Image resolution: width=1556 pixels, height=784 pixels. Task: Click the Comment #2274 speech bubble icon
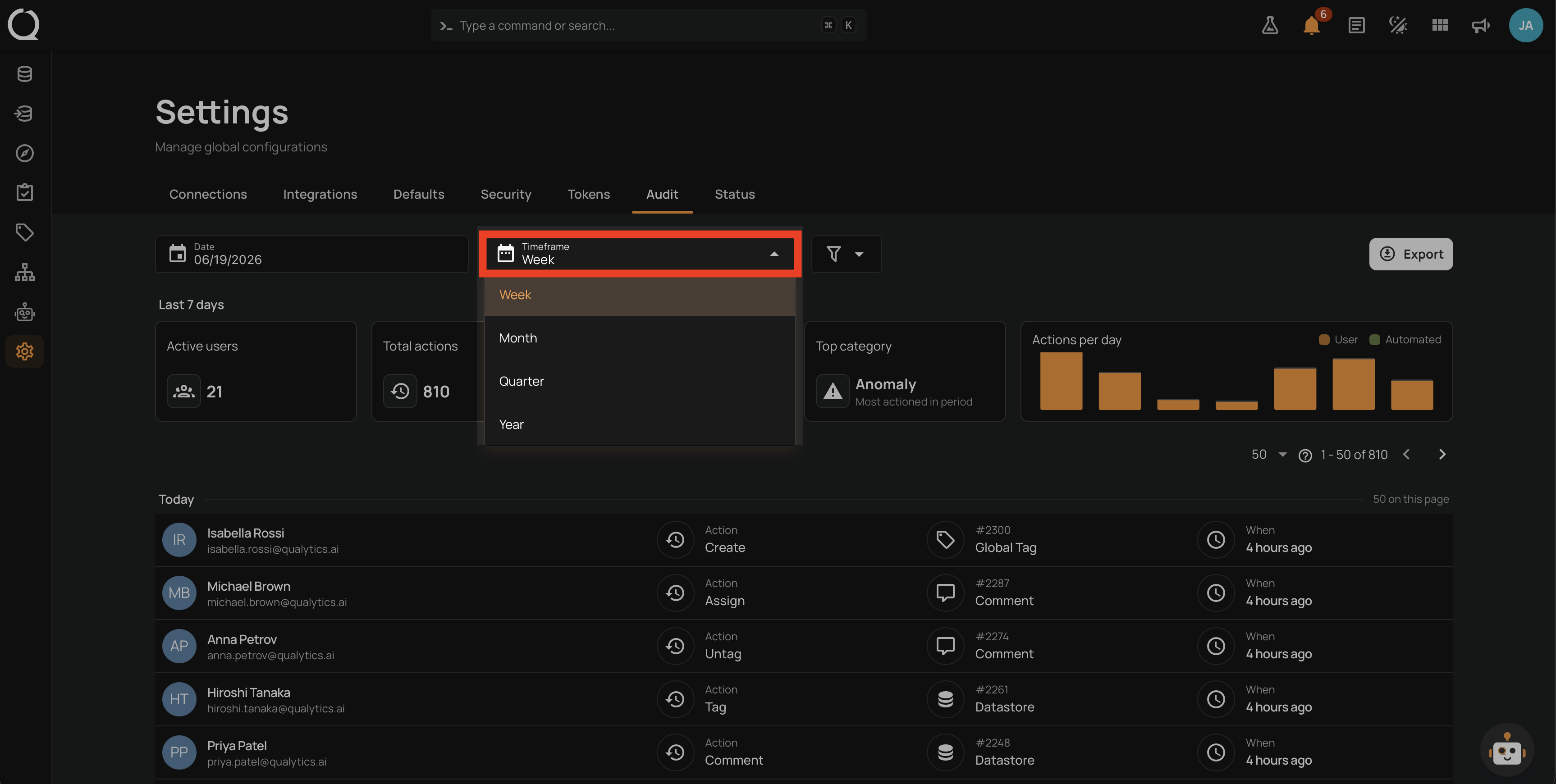point(945,646)
